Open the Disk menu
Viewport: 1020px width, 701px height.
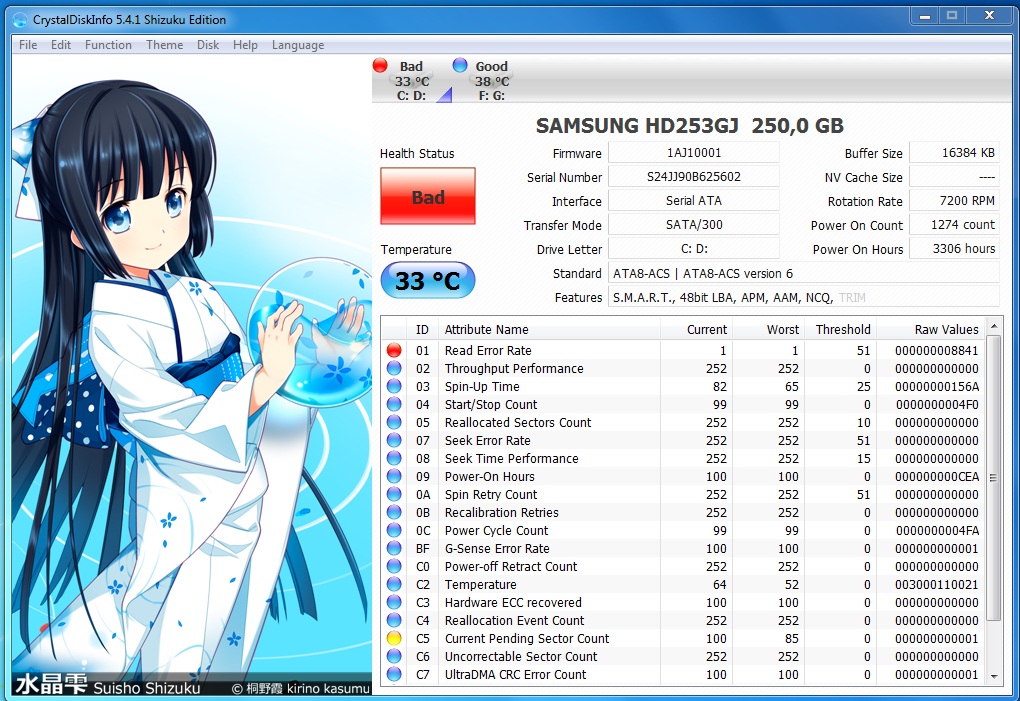click(x=208, y=45)
